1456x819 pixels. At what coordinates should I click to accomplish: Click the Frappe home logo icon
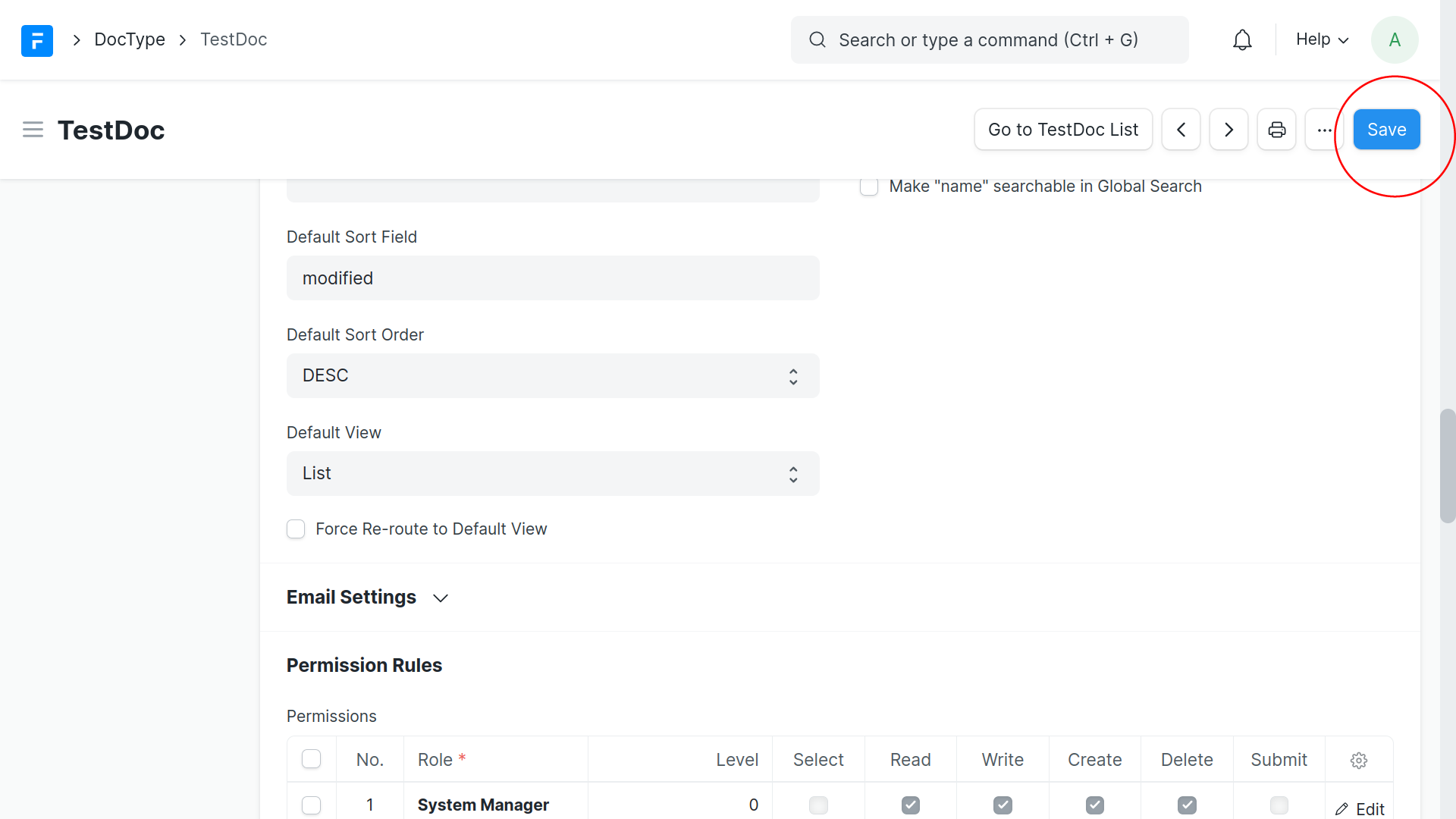(36, 40)
